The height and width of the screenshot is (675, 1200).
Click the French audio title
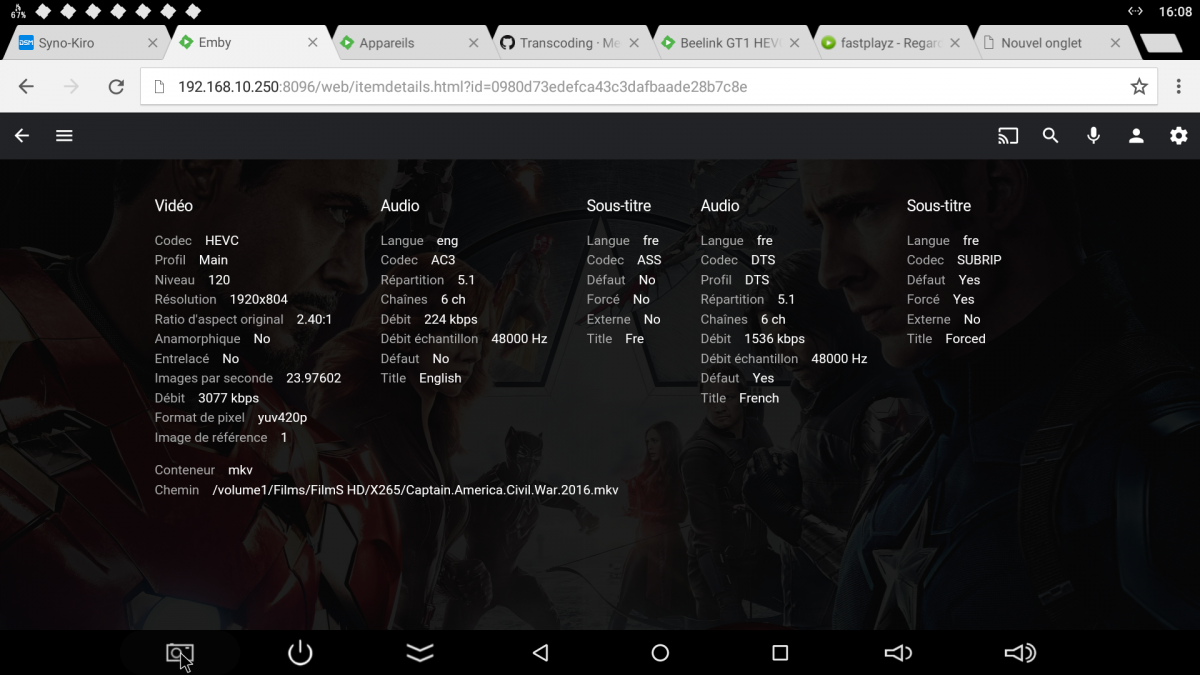(x=759, y=398)
